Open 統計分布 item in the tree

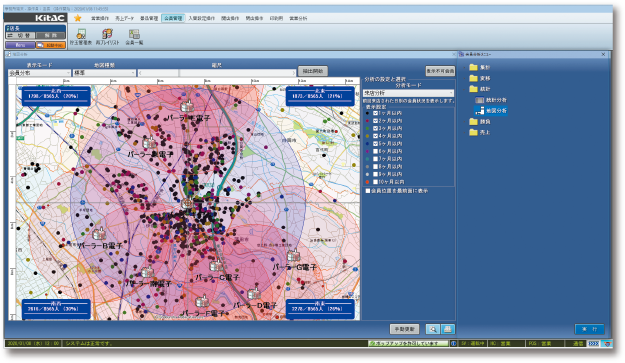[x=491, y=100]
